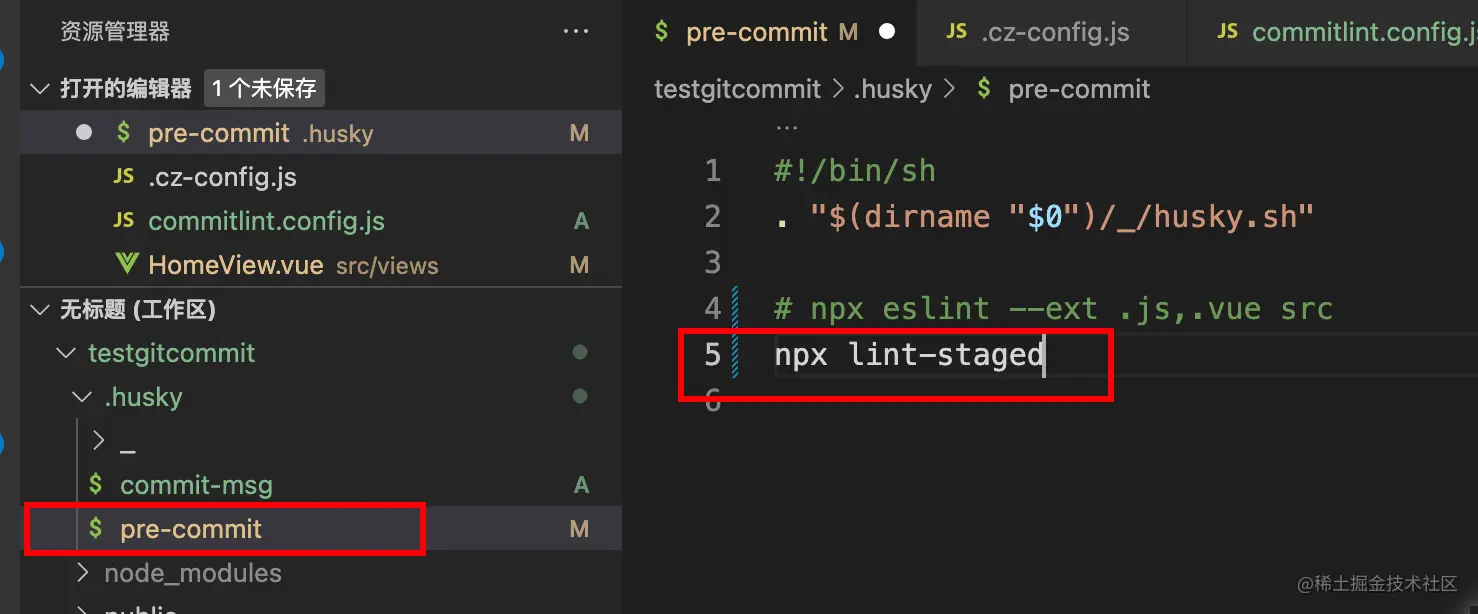
Task: Click the testgitcommit breadcrumb link
Action: [737, 89]
